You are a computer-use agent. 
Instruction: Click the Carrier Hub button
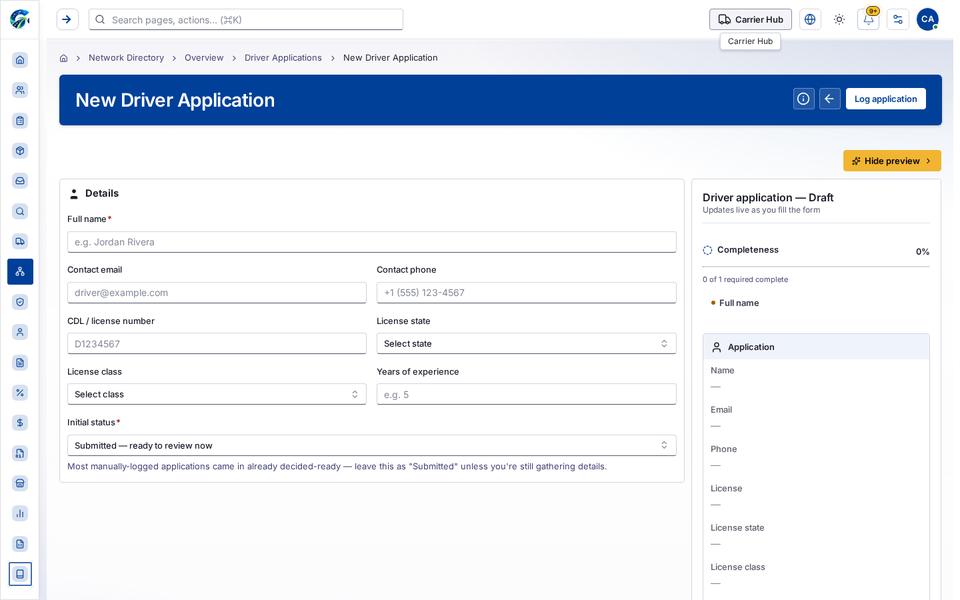tap(750, 20)
